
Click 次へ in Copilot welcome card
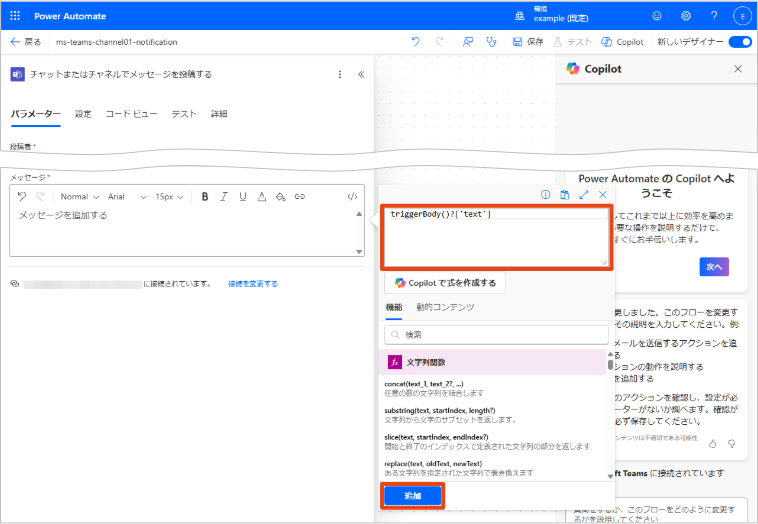[714, 267]
